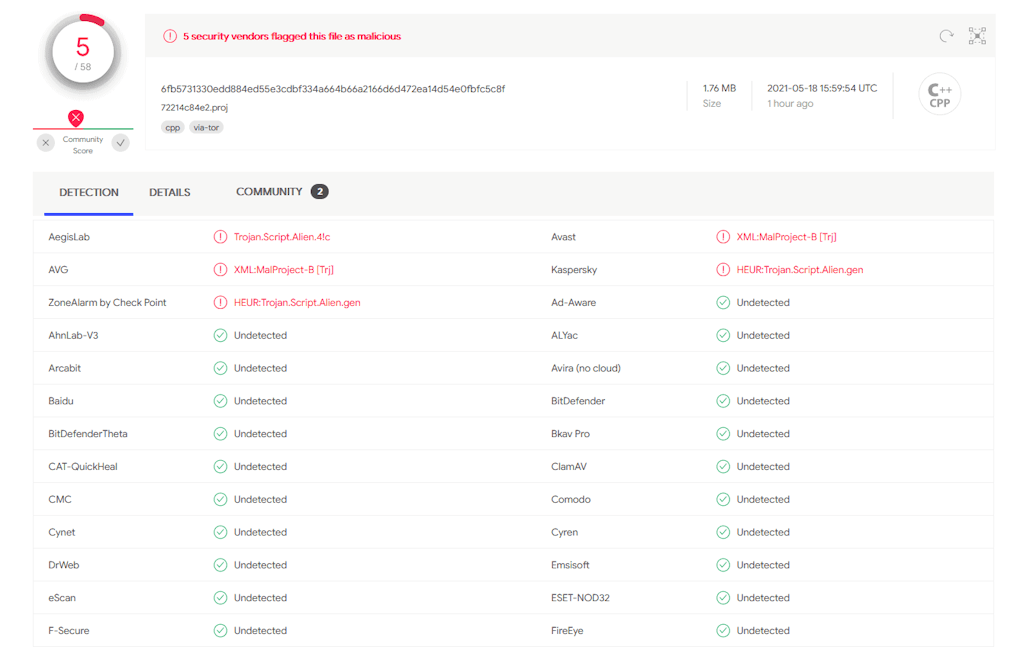Image resolution: width=1024 pixels, height=647 pixels.
Task: Click the C++ CPP file type icon
Action: coord(940,95)
